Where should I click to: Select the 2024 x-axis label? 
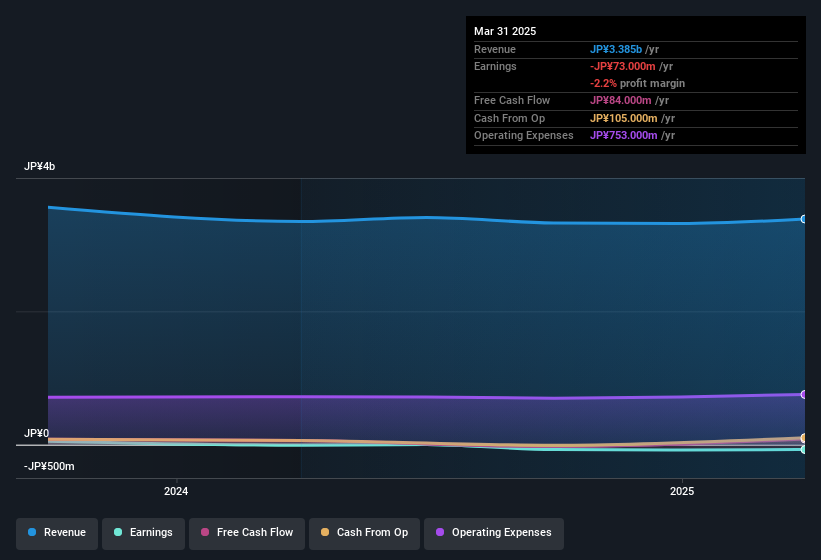176,491
